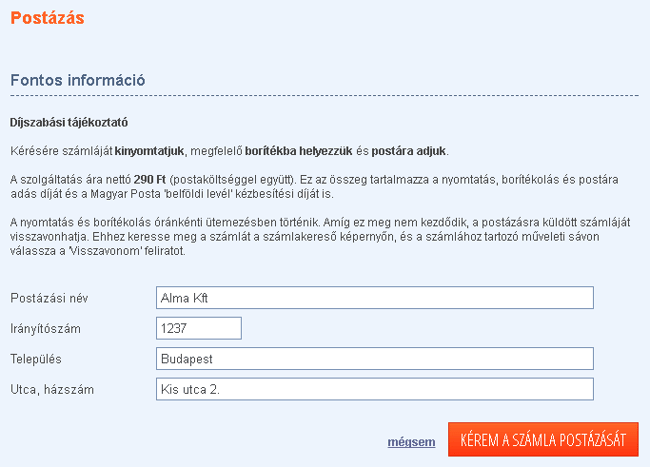This screenshot has width=650, height=467.
Task: Click the Fontos információ section heading
Action: pos(78,80)
